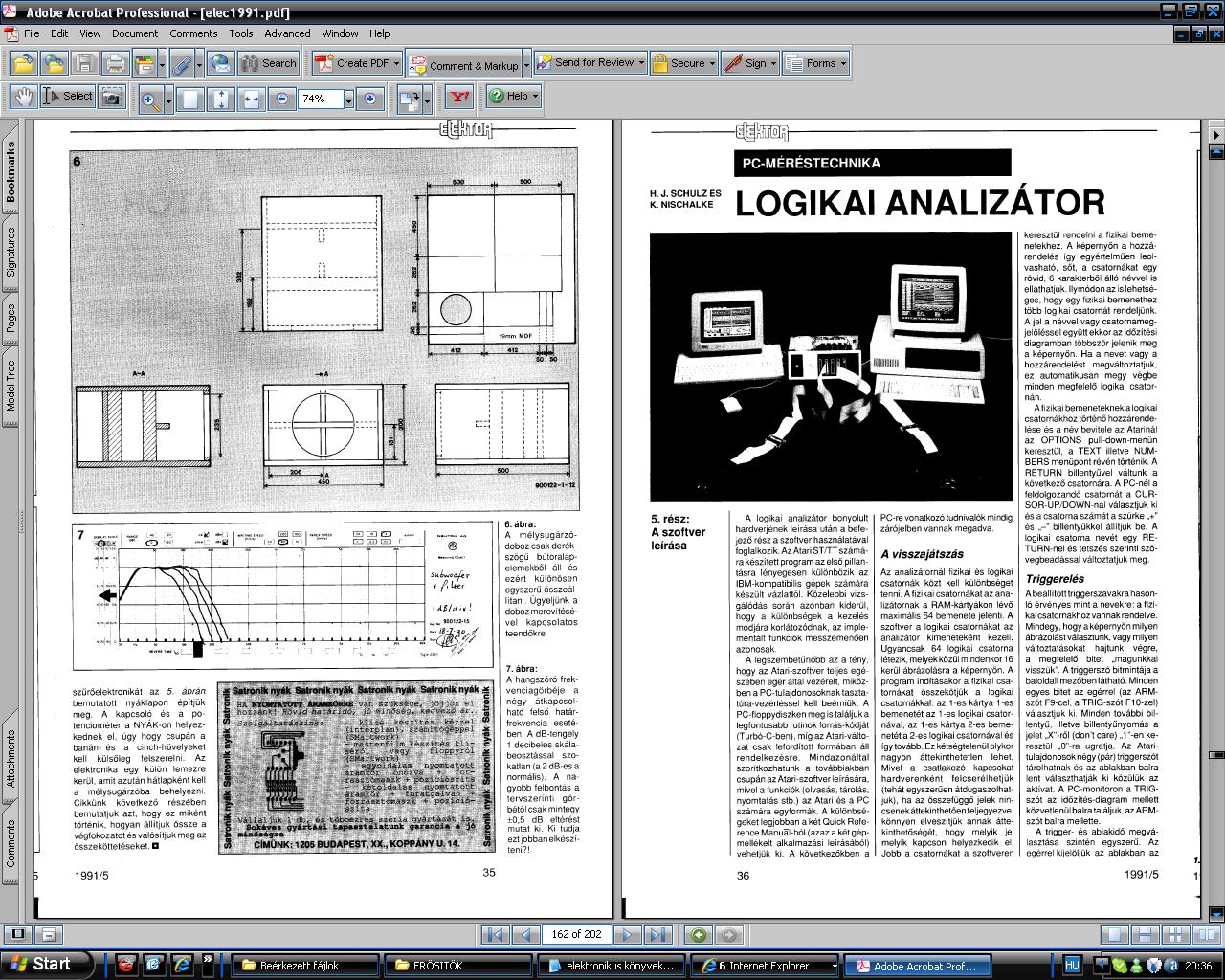Select the Zoom In magnifier tool
Image resolution: width=1225 pixels, height=980 pixels.
point(150,99)
